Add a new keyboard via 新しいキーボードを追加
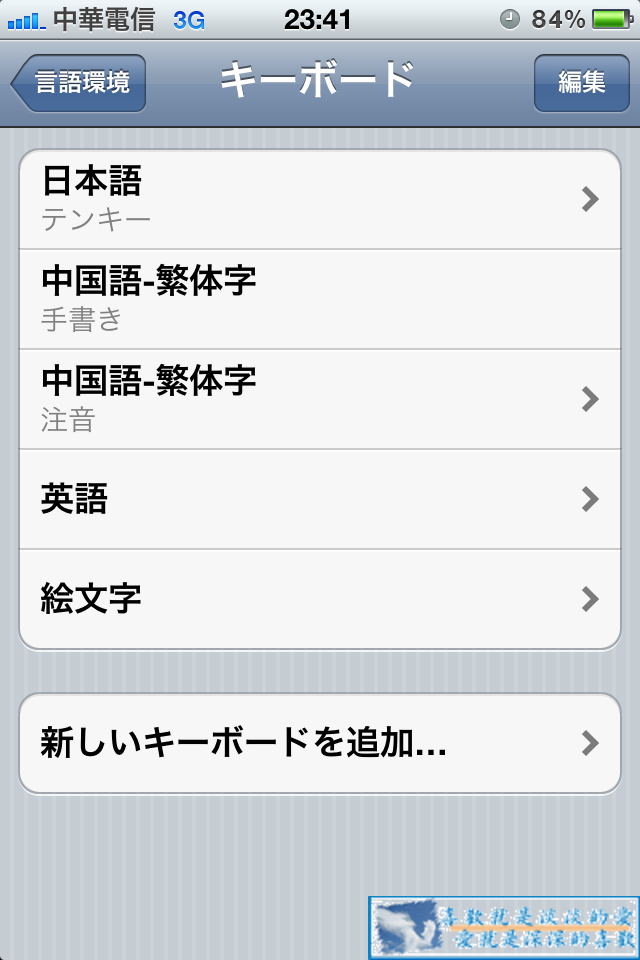The width and height of the screenshot is (640, 960). 320,743
